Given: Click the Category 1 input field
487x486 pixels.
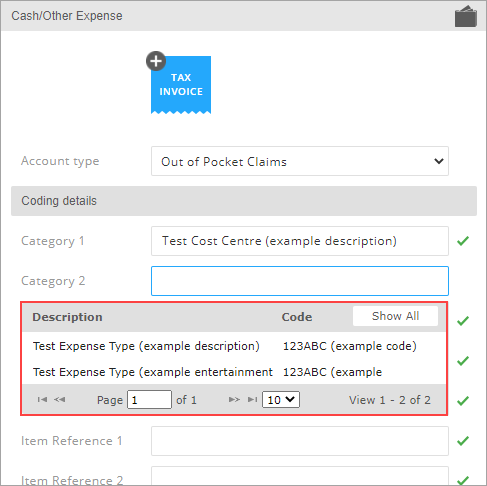Looking at the screenshot, I should (300, 241).
